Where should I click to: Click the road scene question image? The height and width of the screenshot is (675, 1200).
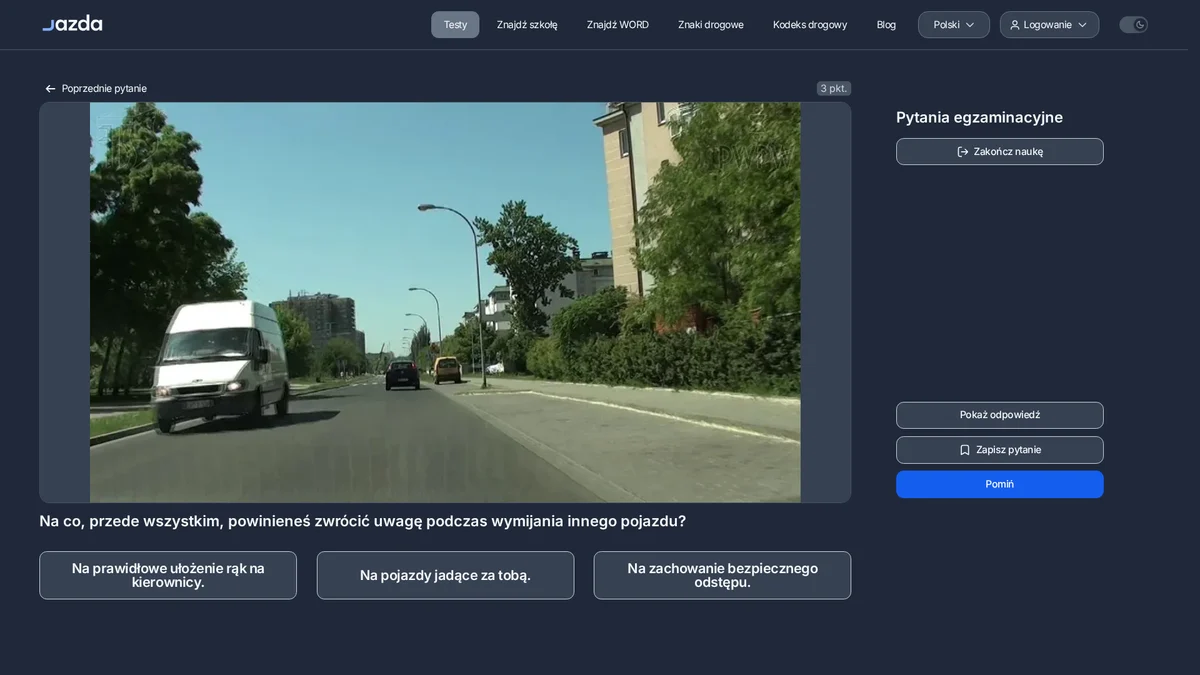point(445,302)
